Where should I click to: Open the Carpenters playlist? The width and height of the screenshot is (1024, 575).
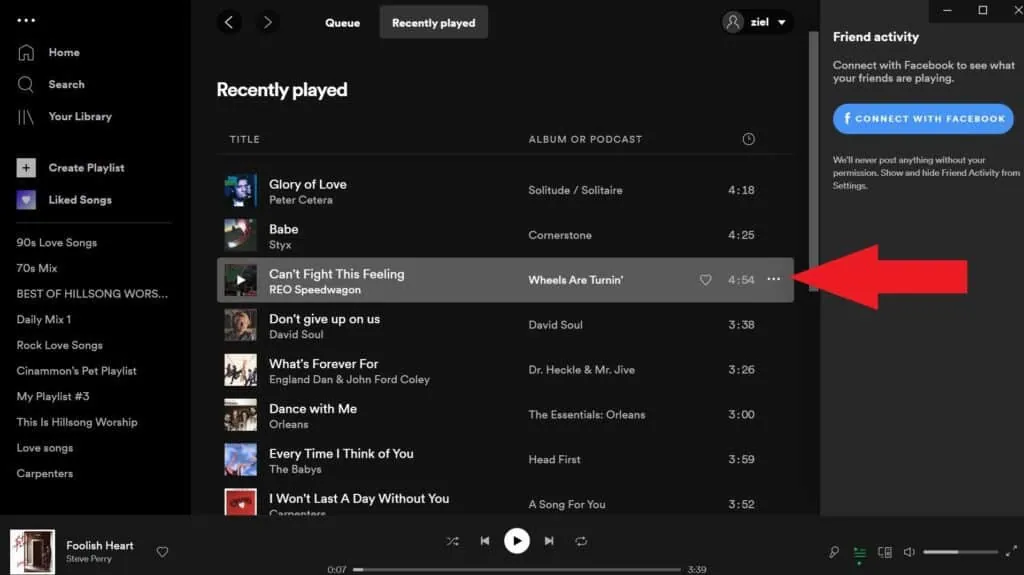(x=44, y=473)
